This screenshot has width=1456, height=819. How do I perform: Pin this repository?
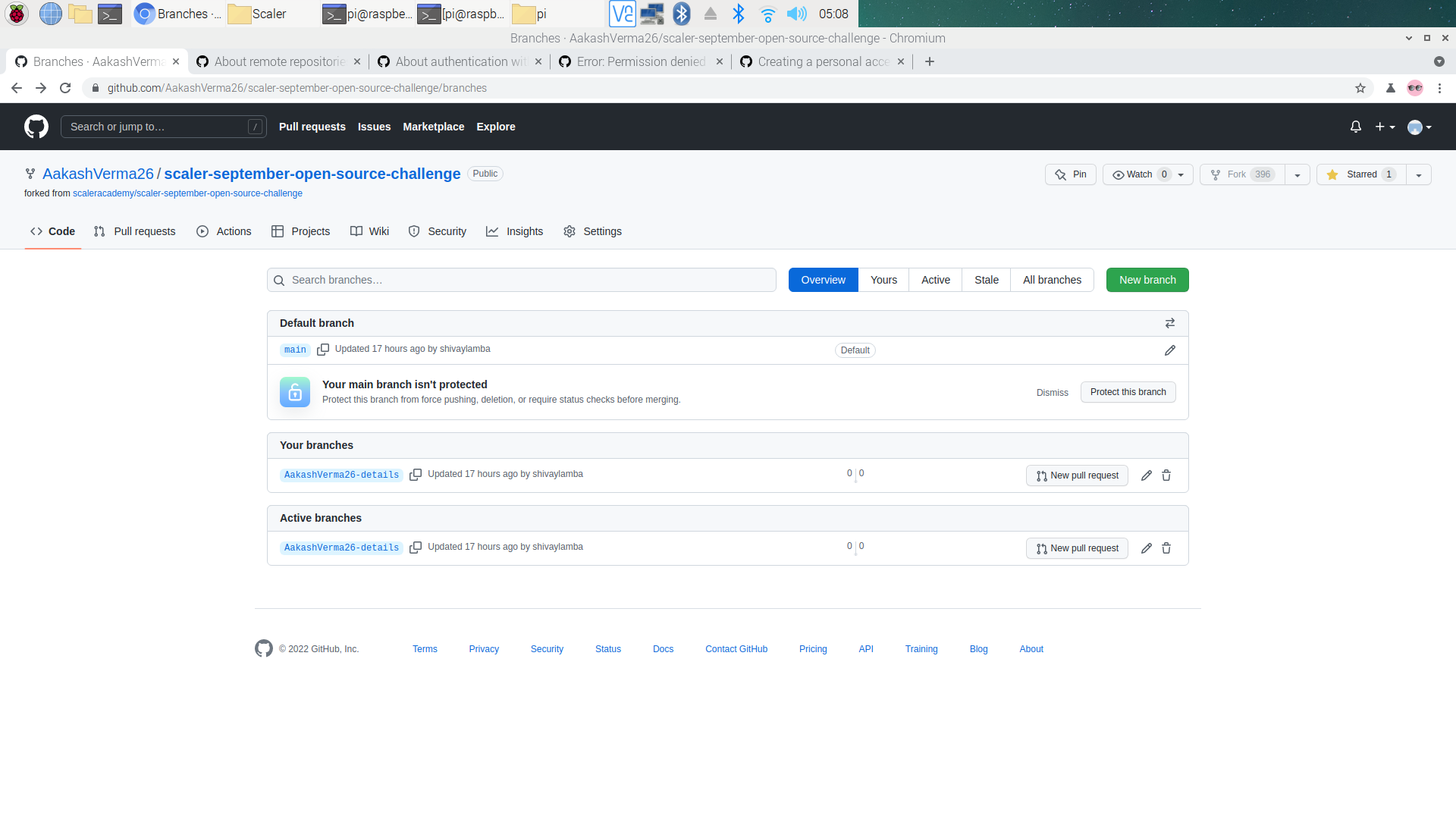coord(1070,174)
